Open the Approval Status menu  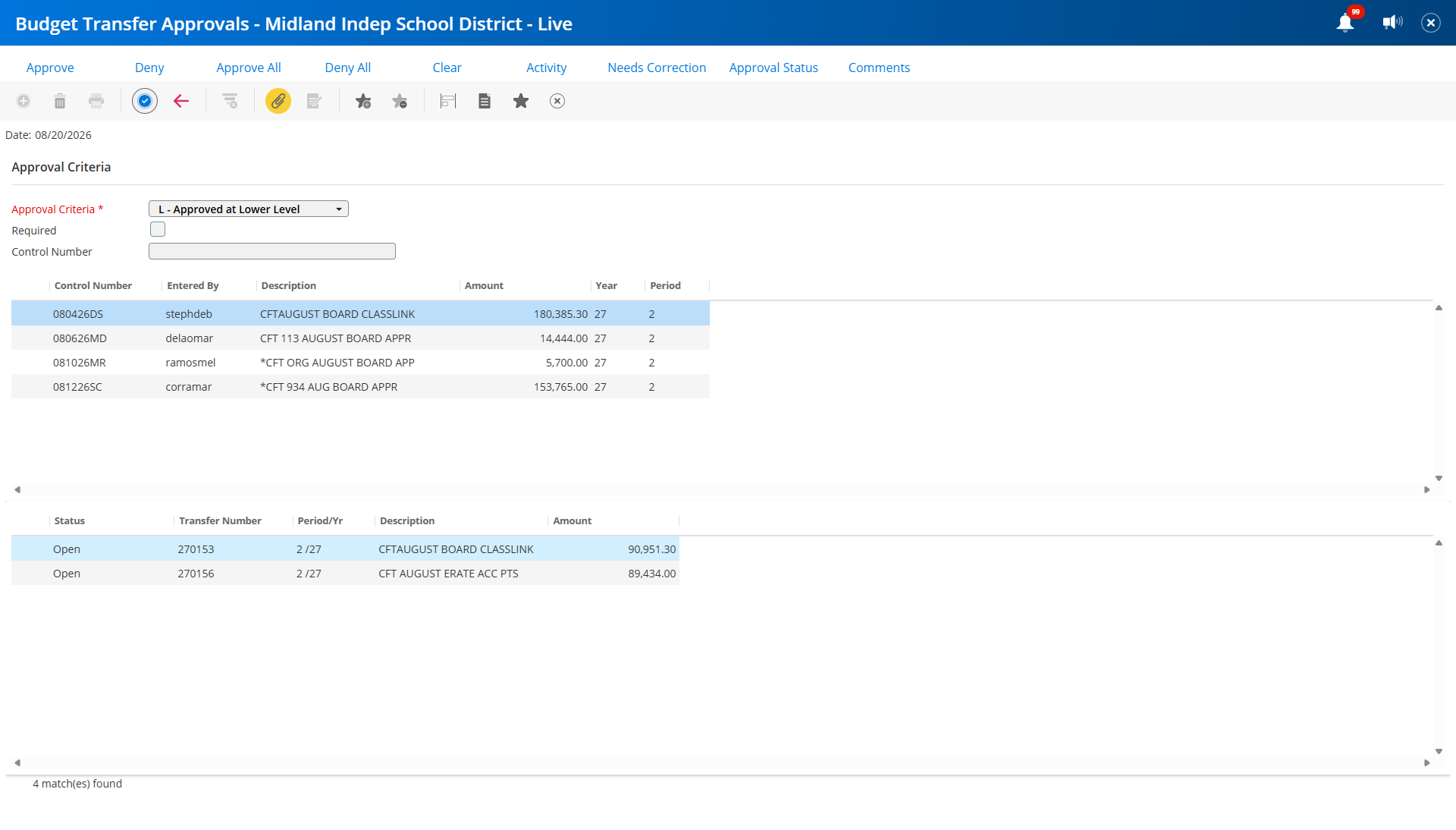click(x=773, y=68)
